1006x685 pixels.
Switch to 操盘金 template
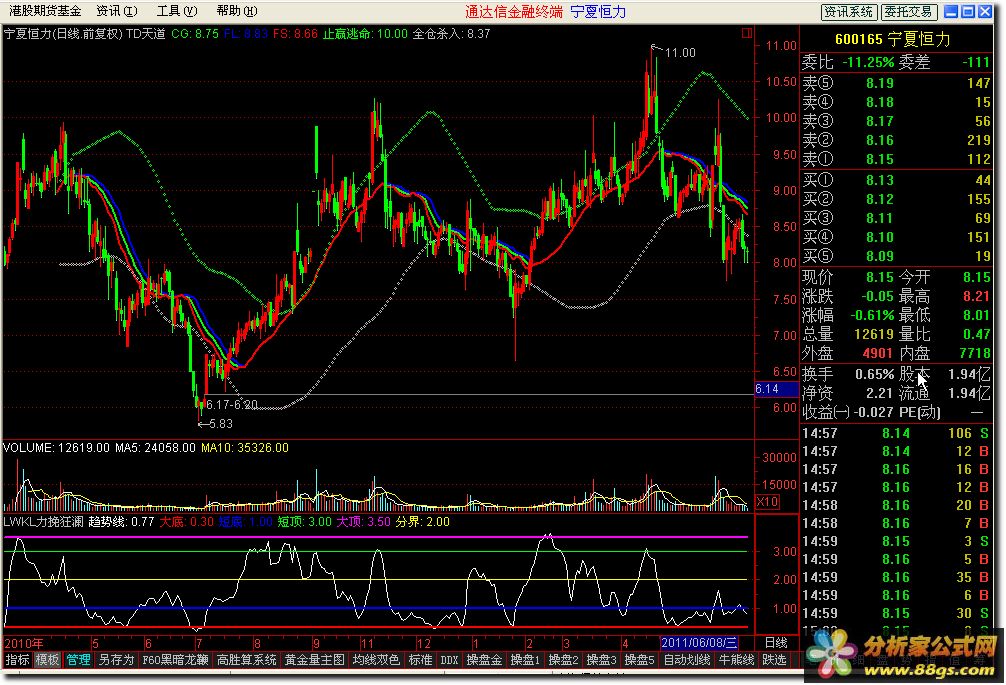pyautogui.click(x=484, y=659)
